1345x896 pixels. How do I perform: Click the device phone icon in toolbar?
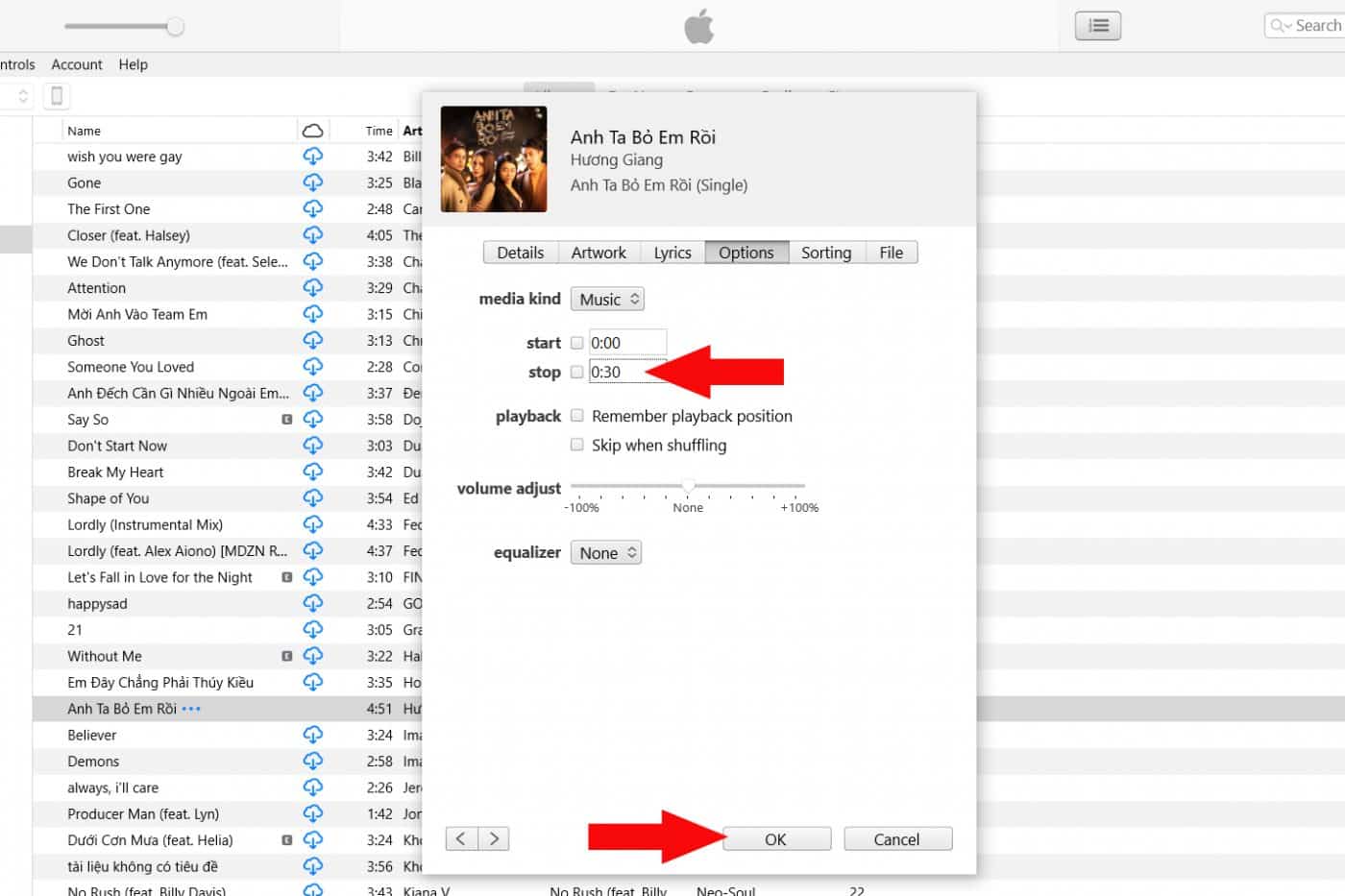tap(57, 96)
